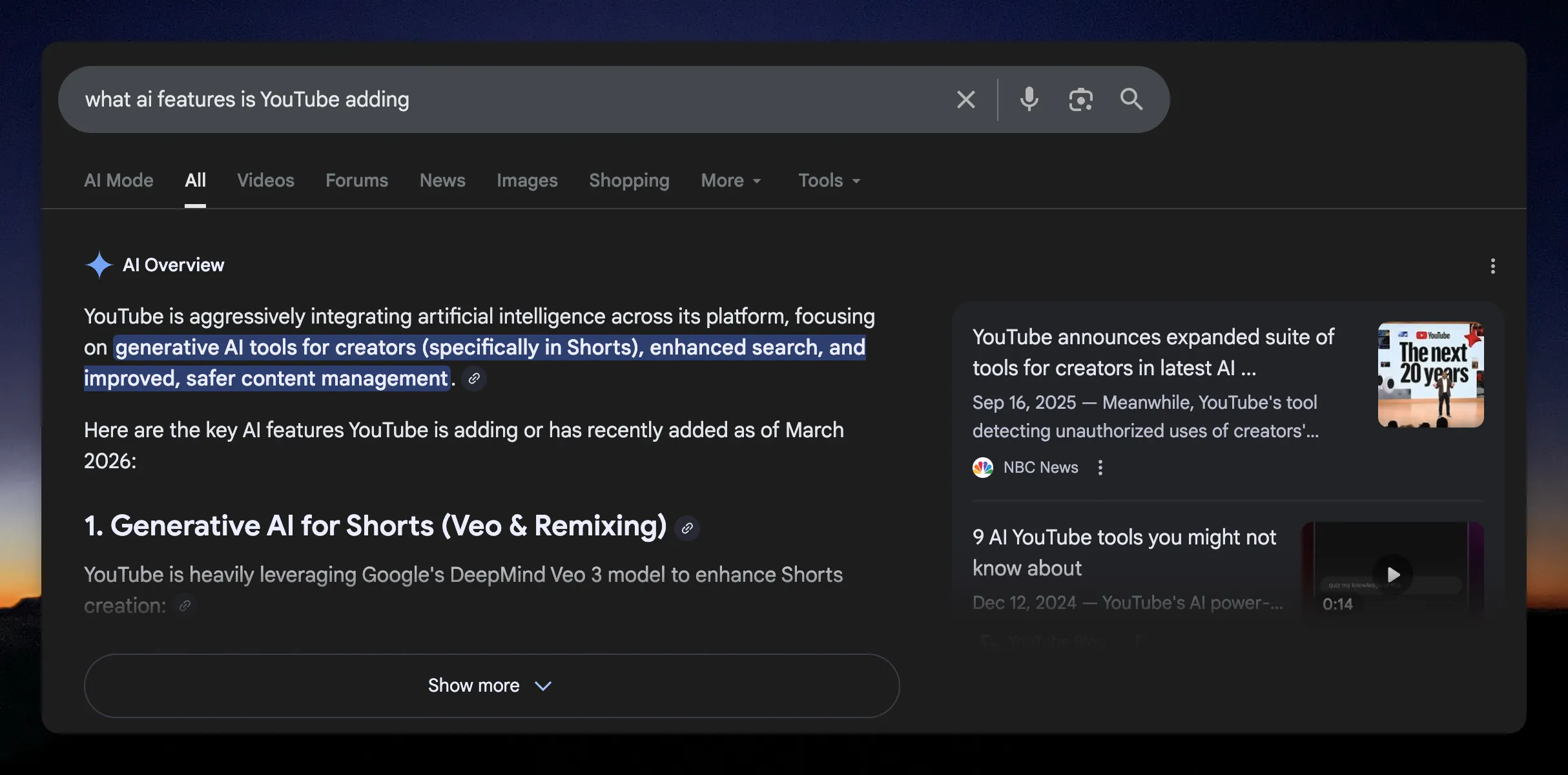Image resolution: width=1568 pixels, height=775 pixels.
Task: Open the Forums tab
Action: coord(356,180)
